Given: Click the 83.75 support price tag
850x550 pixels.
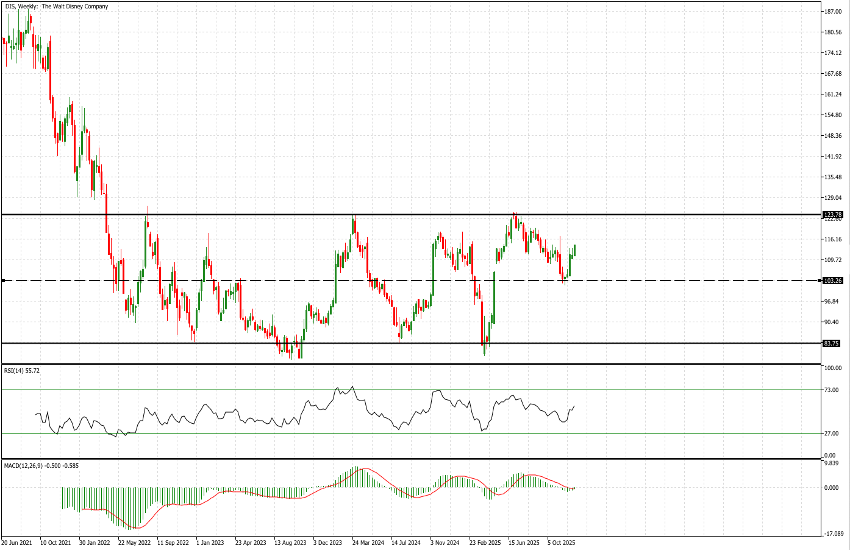Looking at the screenshot, I should (x=832, y=343).
